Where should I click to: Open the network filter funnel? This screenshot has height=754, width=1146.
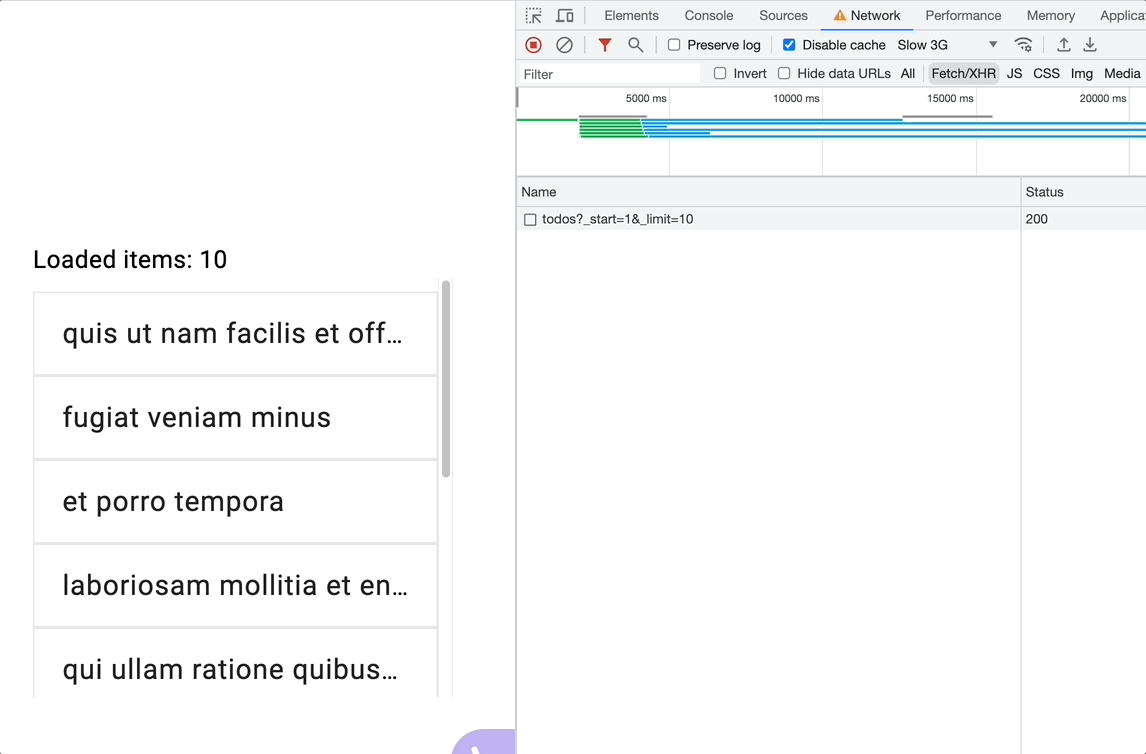click(x=604, y=45)
